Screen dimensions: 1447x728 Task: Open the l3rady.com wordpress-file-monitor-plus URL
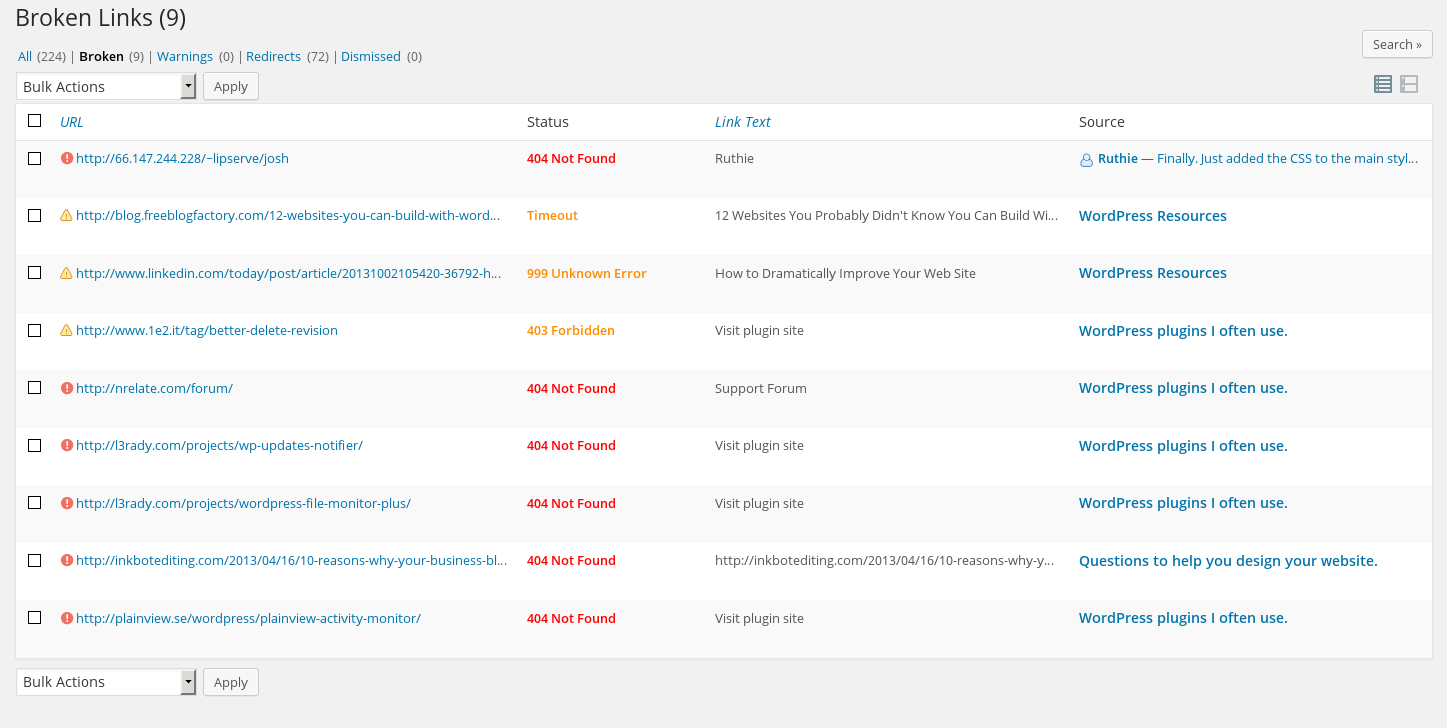243,503
